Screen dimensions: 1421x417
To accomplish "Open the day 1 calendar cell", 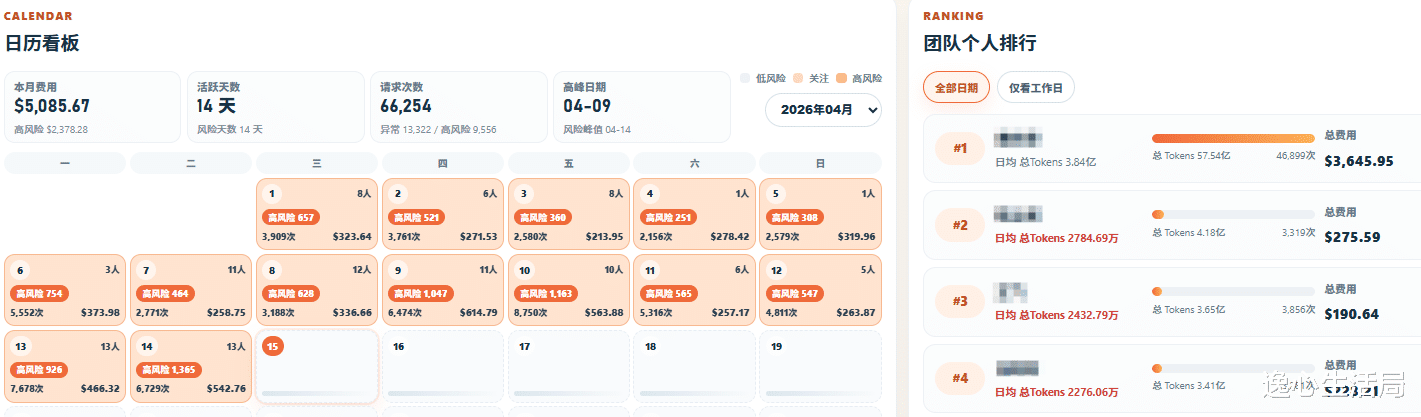I will [x=317, y=215].
